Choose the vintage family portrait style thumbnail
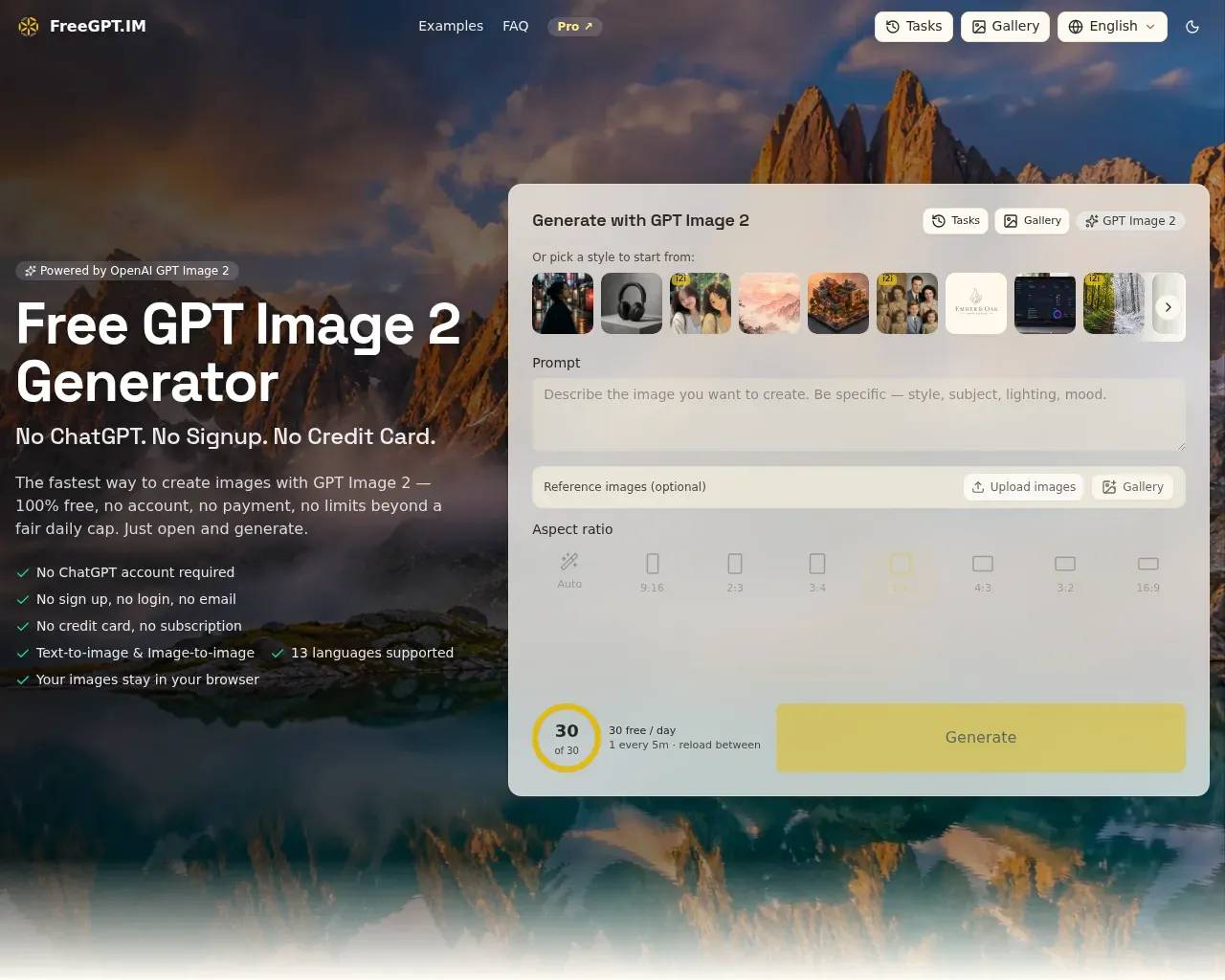The width and height of the screenshot is (1225, 980). 907,303
